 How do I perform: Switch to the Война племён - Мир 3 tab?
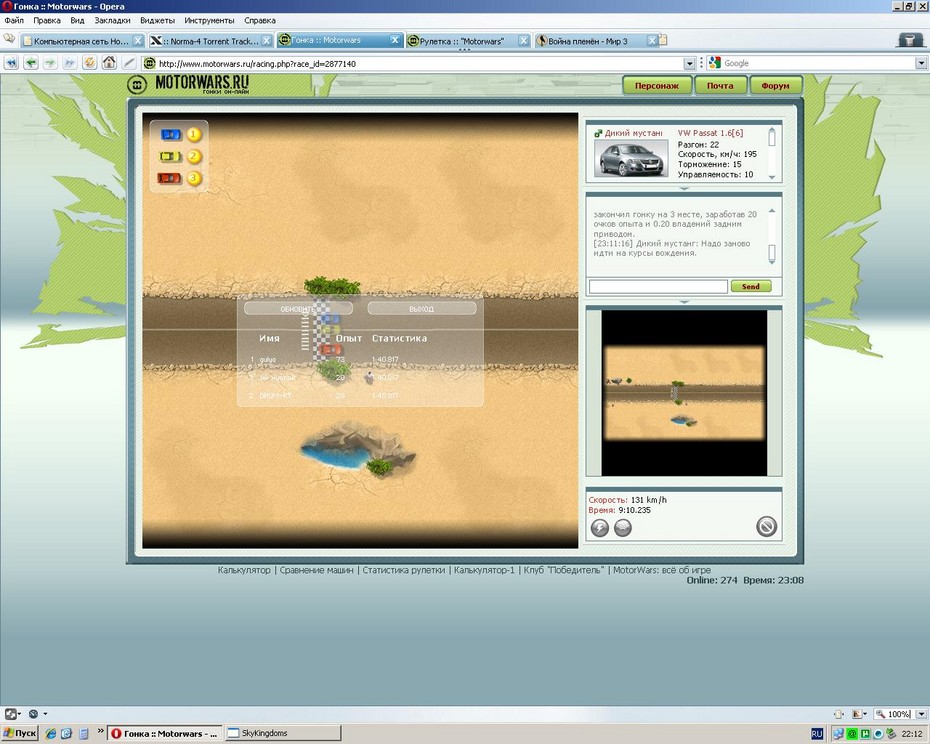[x=596, y=40]
